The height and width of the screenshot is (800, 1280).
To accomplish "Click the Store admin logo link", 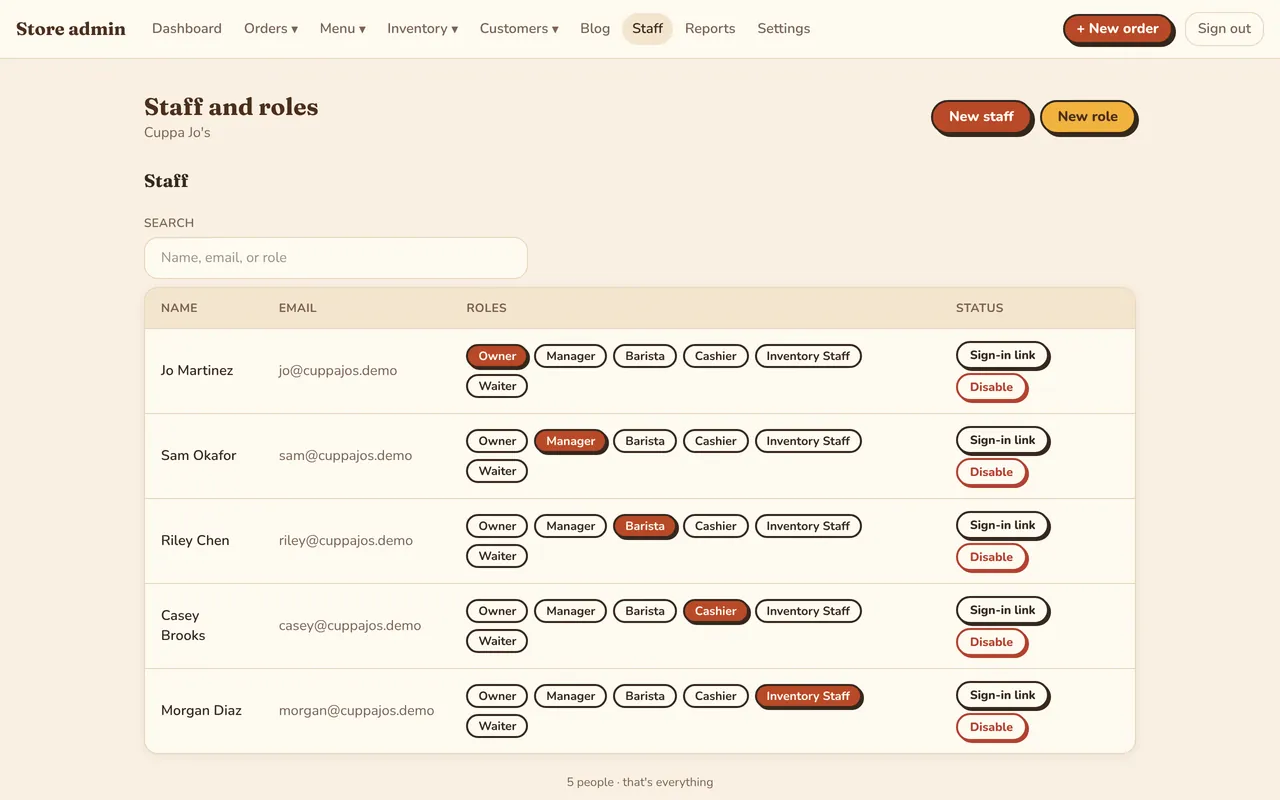I will [71, 29].
